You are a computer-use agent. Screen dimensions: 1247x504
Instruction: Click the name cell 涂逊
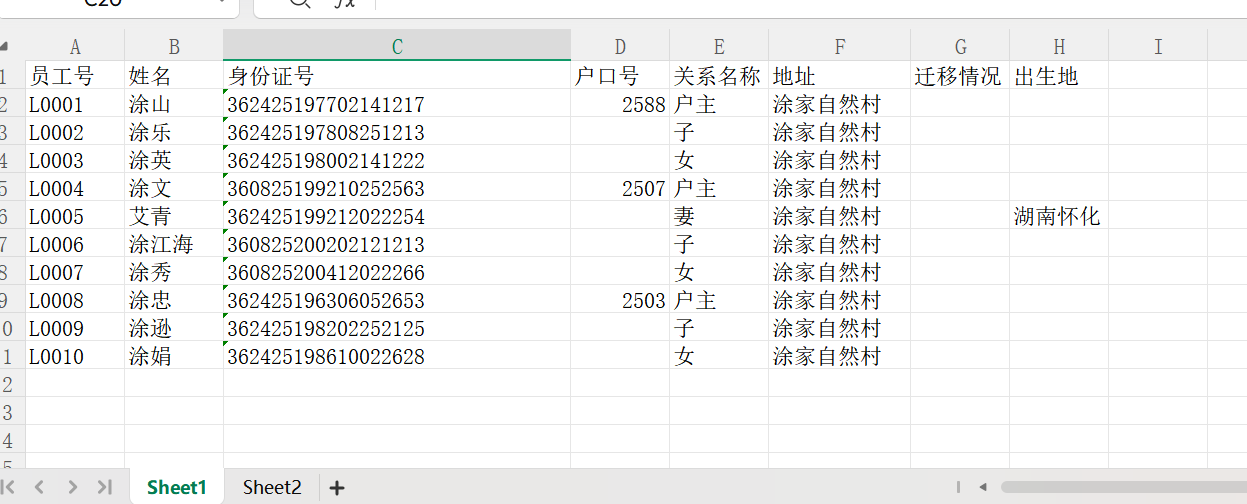tap(174, 328)
